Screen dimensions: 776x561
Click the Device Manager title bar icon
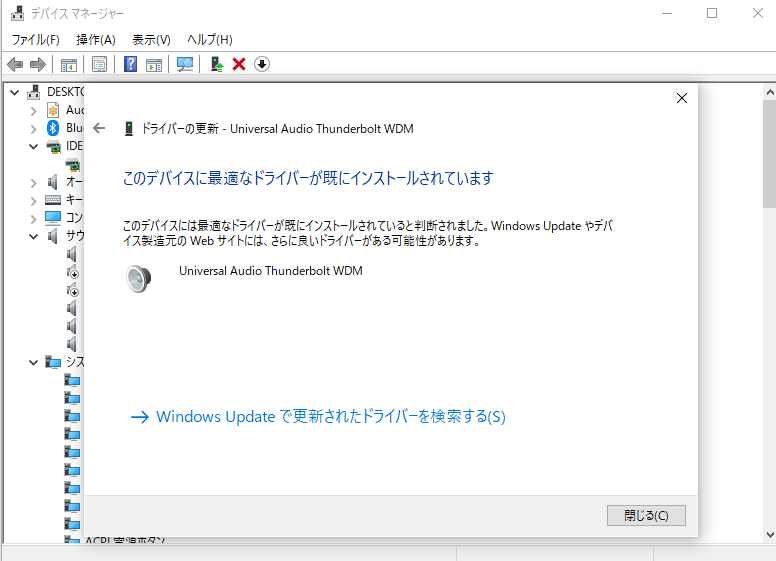(17, 13)
